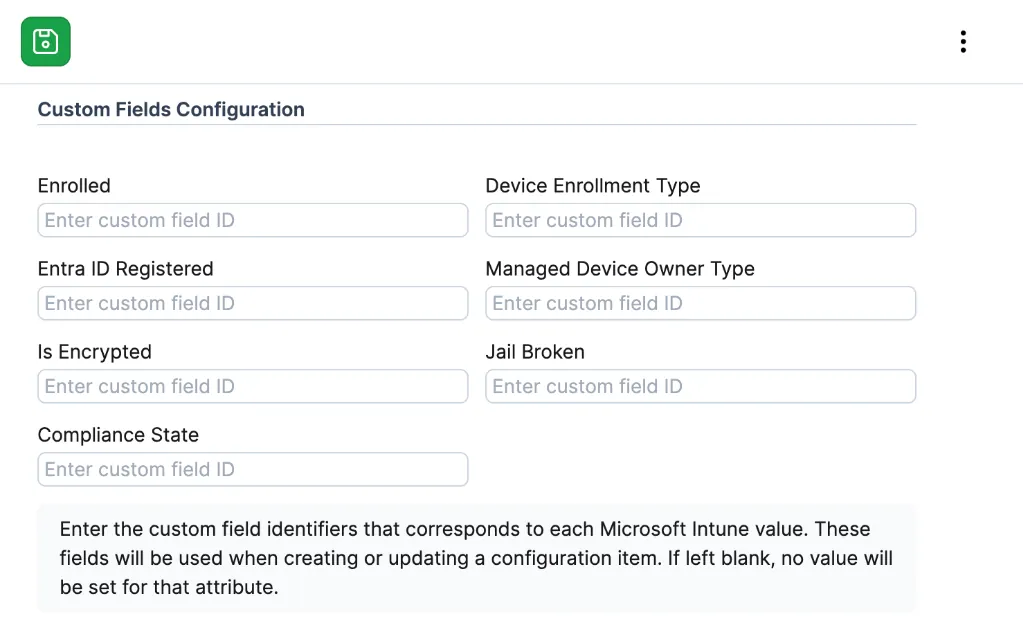Viewport: 1023px width, 623px height.
Task: Click the divider line under the section heading
Action: coord(476,125)
